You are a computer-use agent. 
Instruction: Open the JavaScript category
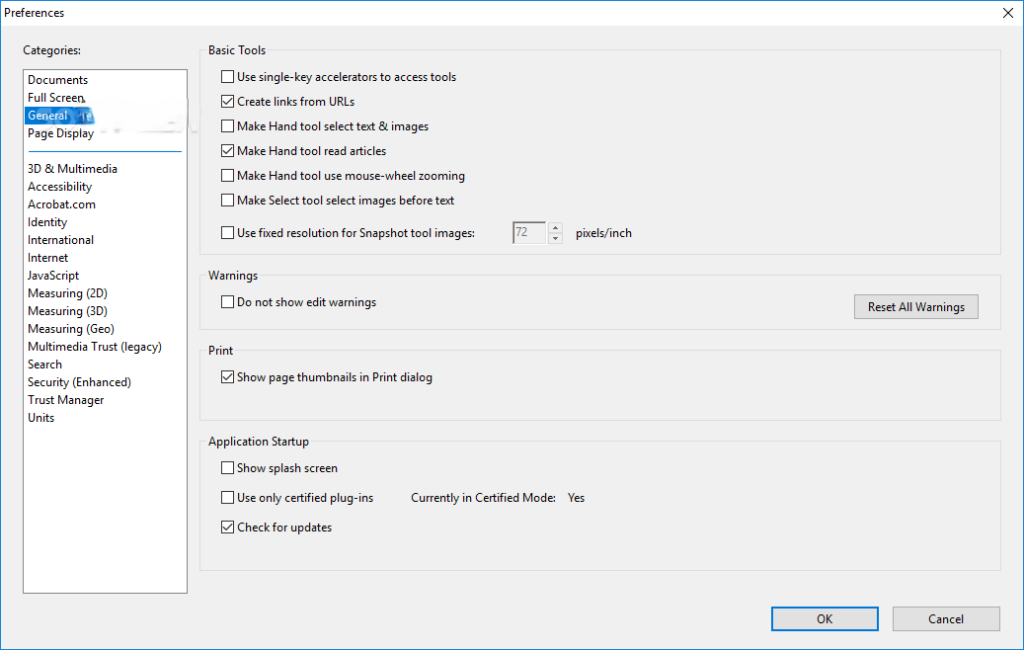(x=53, y=276)
